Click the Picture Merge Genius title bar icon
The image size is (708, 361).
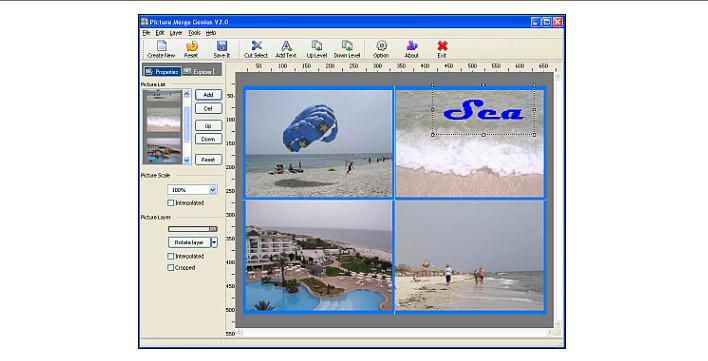144,22
